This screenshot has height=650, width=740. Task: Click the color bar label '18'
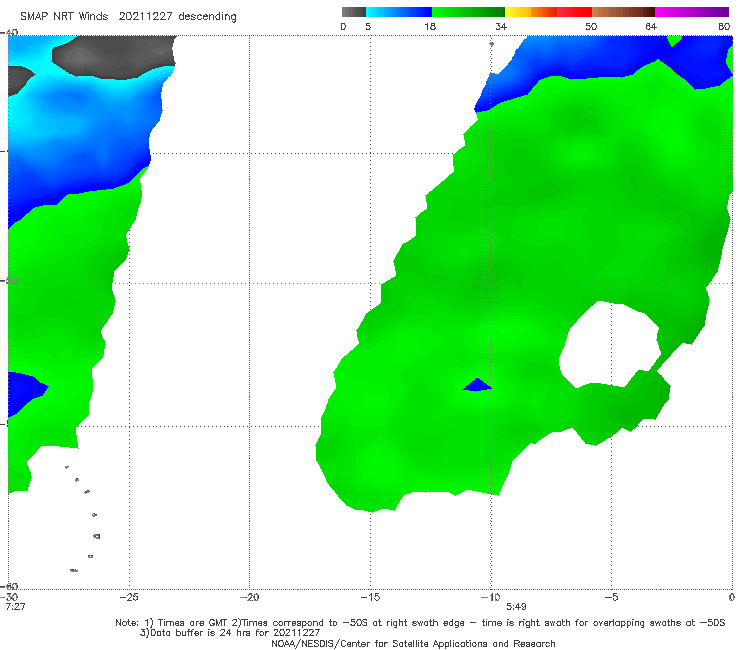click(430, 27)
